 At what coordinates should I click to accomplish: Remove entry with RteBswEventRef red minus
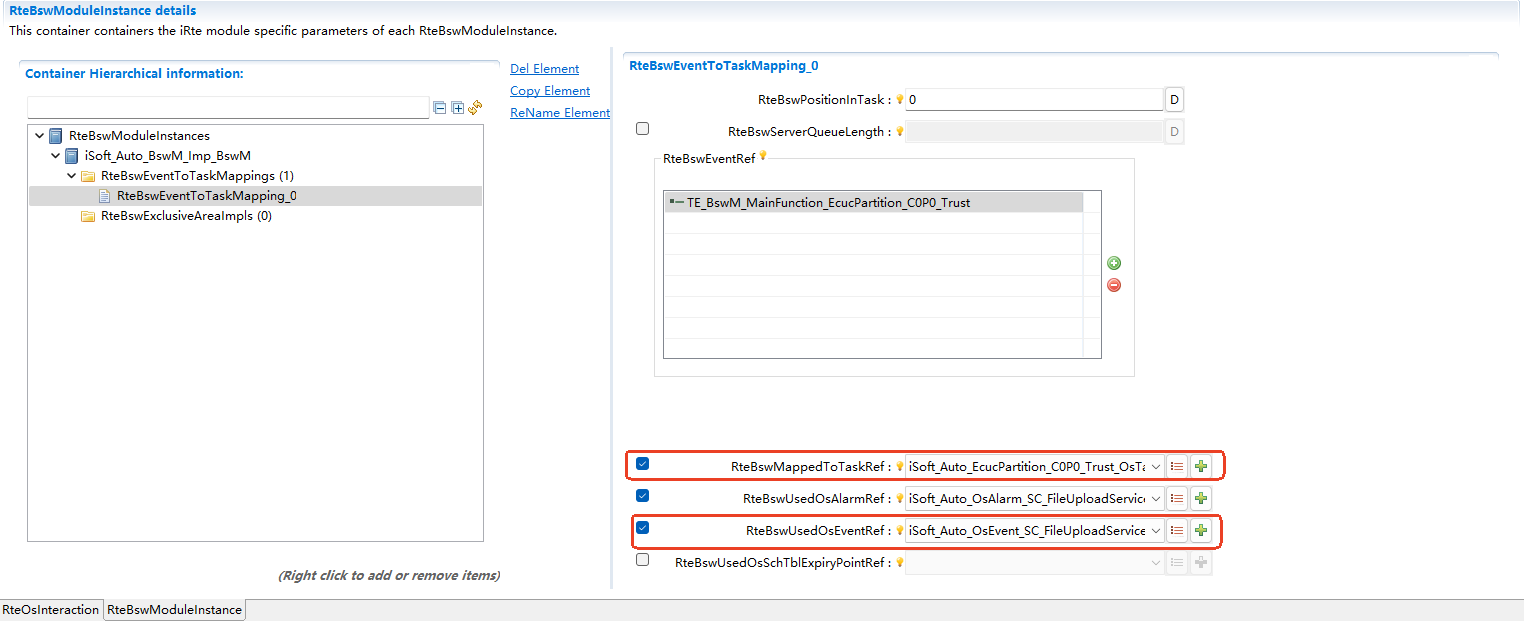click(1114, 285)
